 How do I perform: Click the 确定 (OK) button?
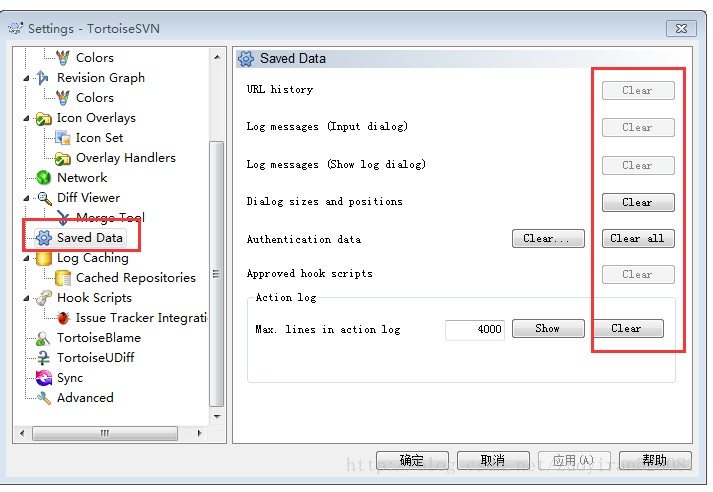coord(412,461)
